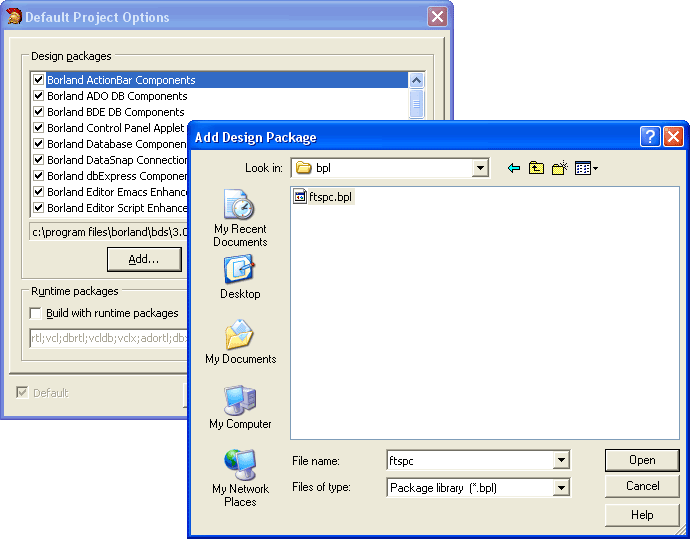The height and width of the screenshot is (539, 690).
Task: Click scroll up arrow in Design packages list
Action: click(416, 80)
